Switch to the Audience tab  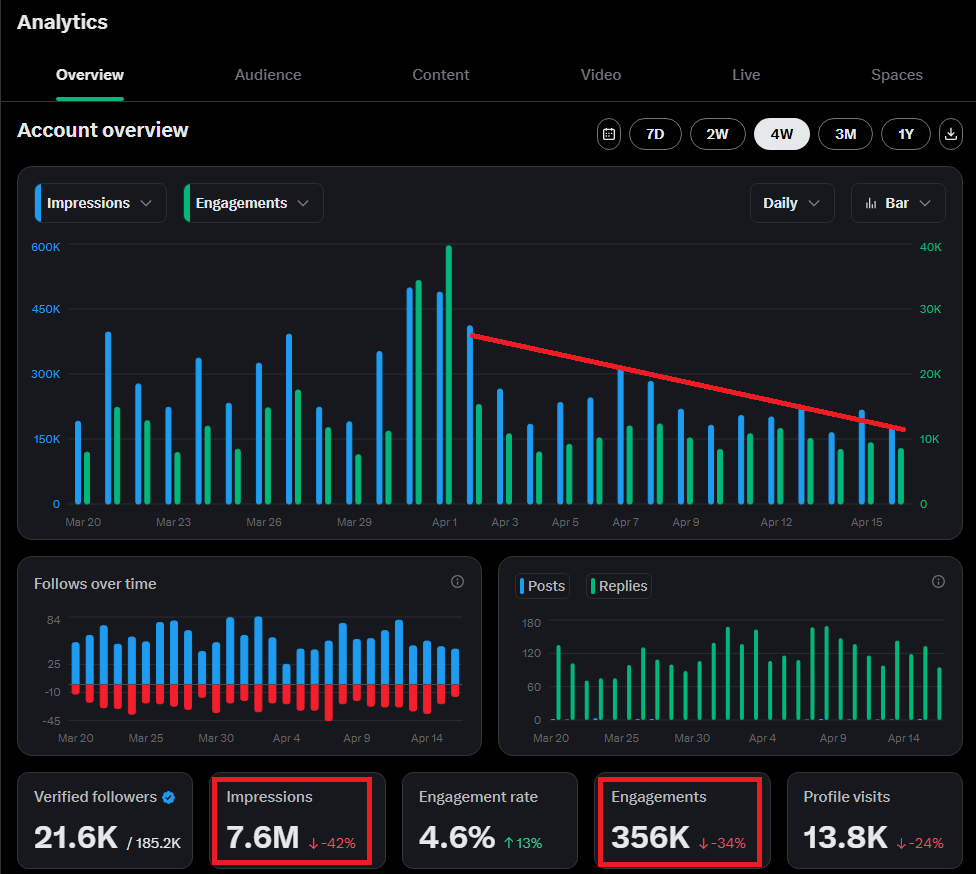point(268,75)
